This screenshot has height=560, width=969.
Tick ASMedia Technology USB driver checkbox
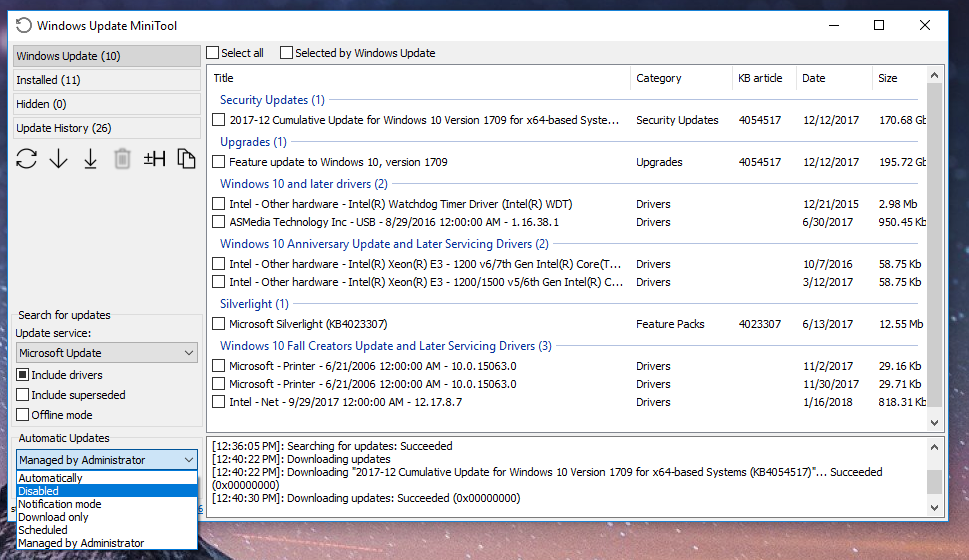[x=218, y=222]
